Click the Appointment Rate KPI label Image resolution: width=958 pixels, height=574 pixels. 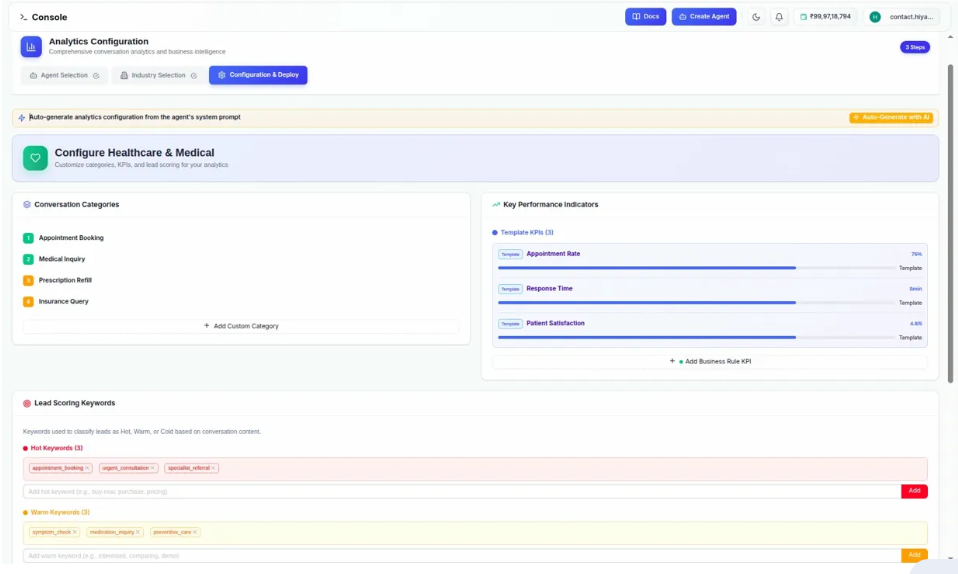[x=553, y=254]
